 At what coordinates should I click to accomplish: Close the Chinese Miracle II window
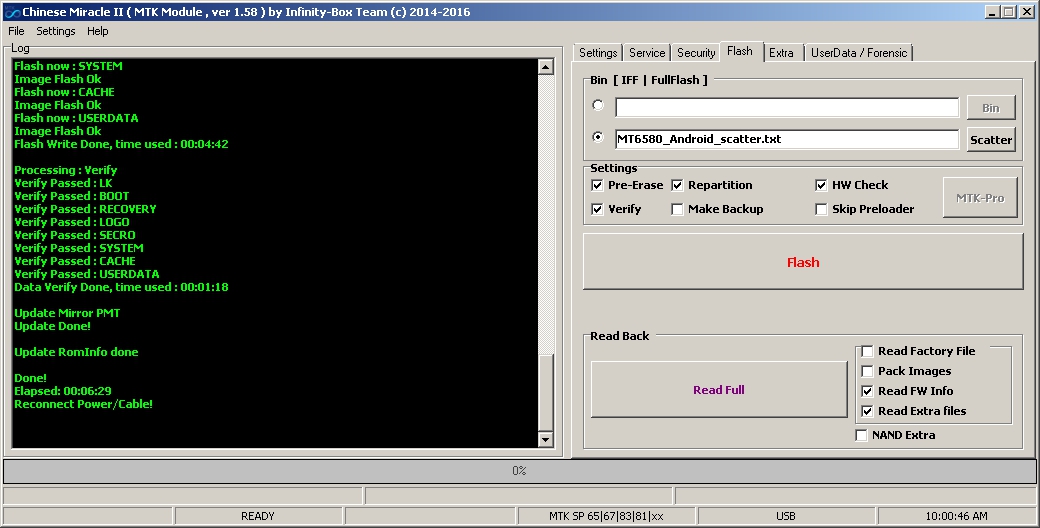tap(1027, 12)
